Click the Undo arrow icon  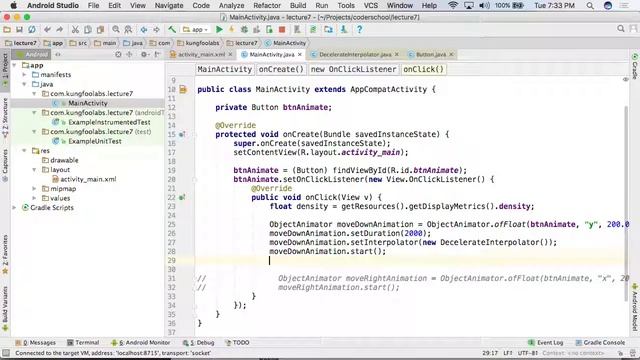pyautogui.click(x=48, y=29)
